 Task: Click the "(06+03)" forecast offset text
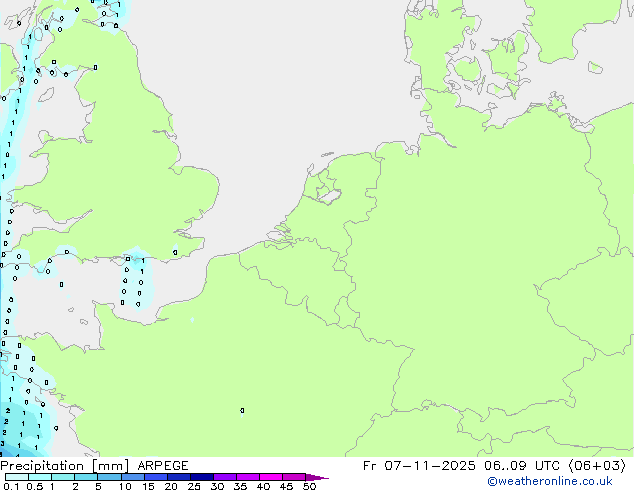tap(597, 466)
